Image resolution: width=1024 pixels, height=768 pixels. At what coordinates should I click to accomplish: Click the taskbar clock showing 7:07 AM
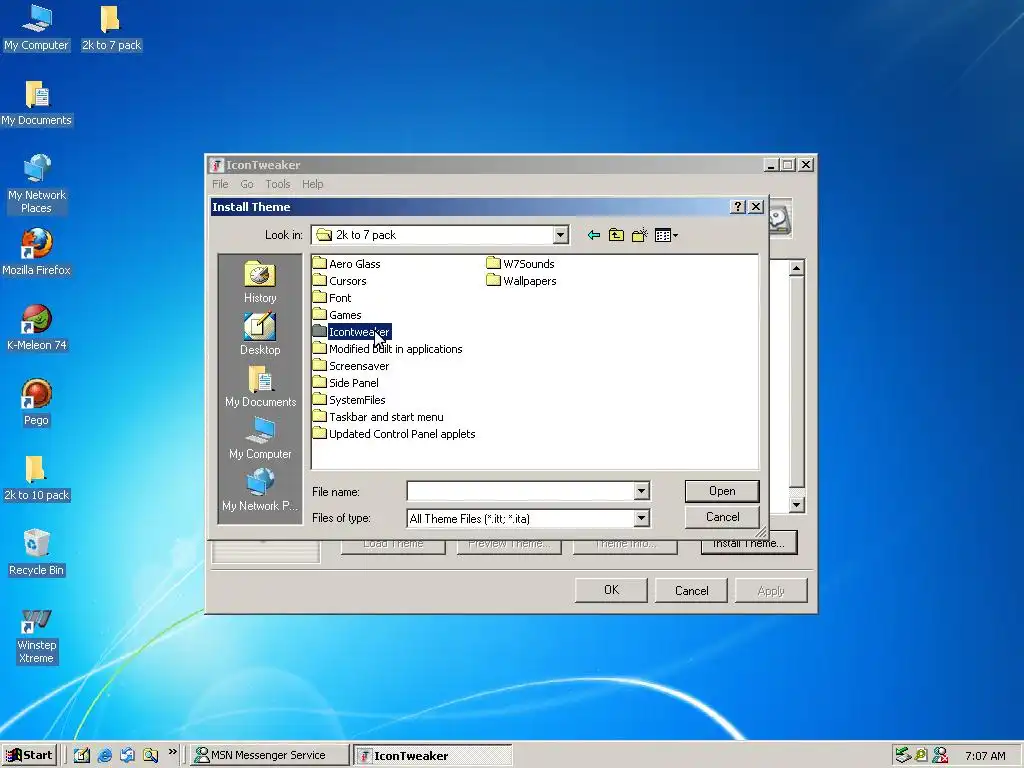[985, 756]
